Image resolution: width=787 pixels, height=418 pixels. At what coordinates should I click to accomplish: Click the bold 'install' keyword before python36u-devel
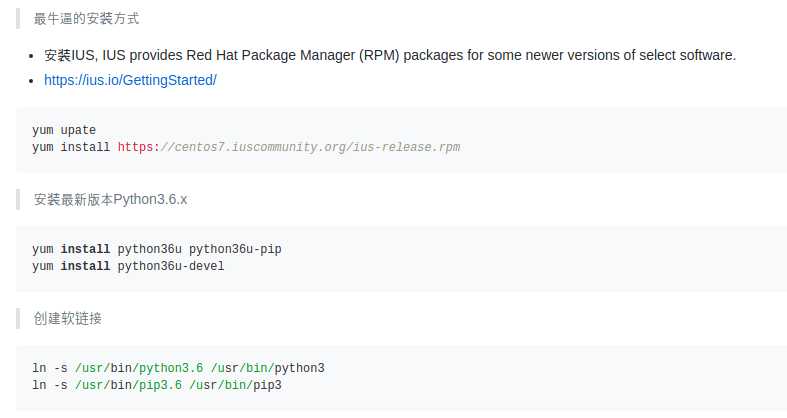tap(85, 266)
